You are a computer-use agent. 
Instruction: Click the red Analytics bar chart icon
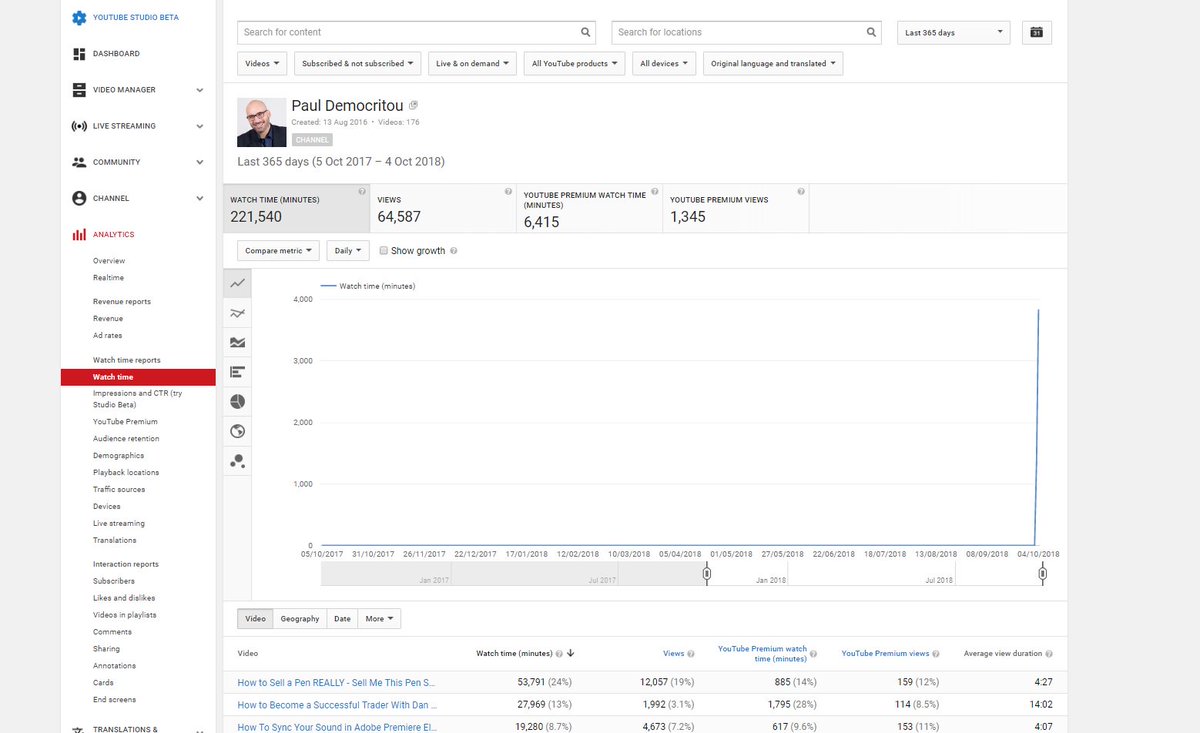[79, 235]
